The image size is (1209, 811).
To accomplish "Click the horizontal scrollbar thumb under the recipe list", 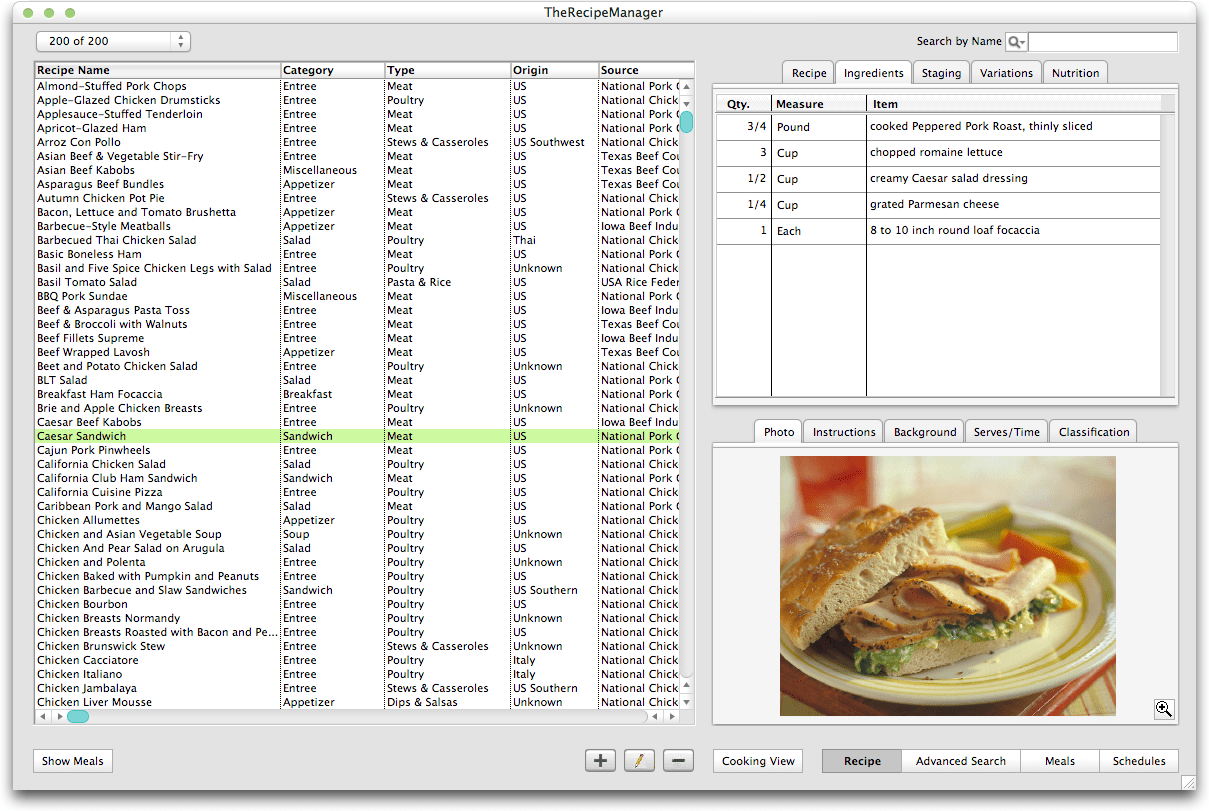I will pyautogui.click(x=78, y=716).
